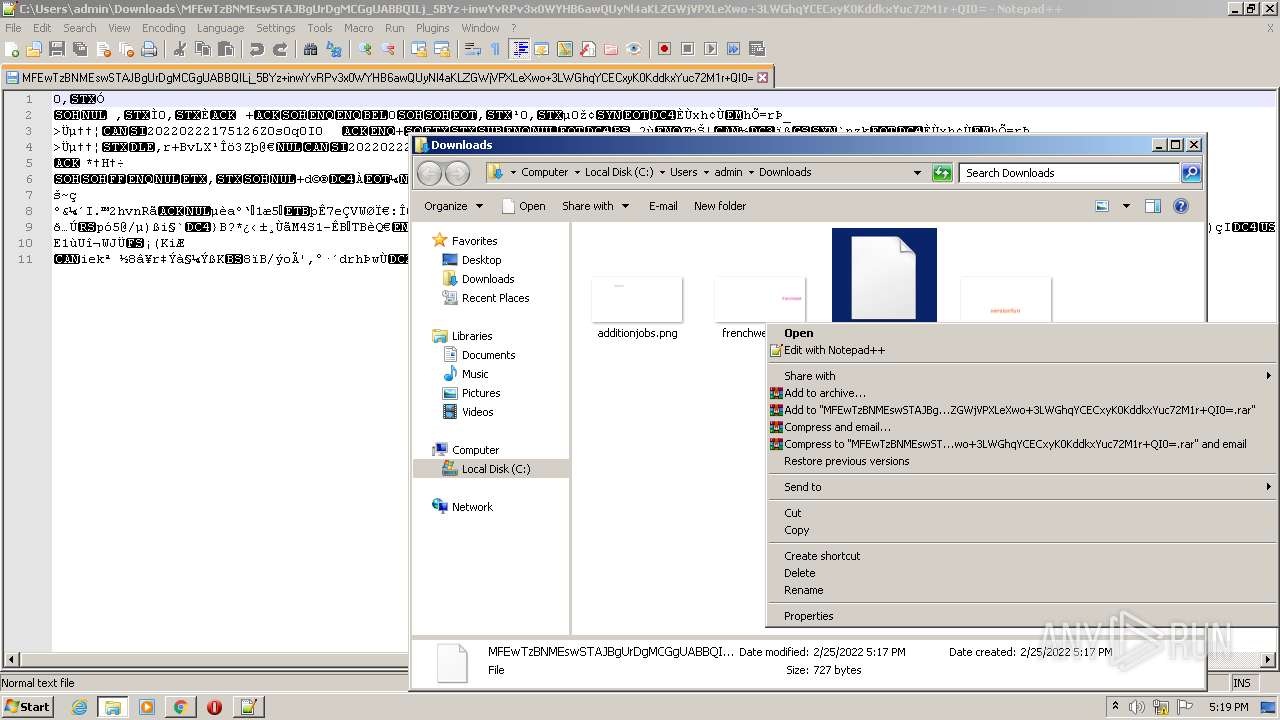
Task: Click the Undo arrow toolbar icon
Action: pos(257,48)
